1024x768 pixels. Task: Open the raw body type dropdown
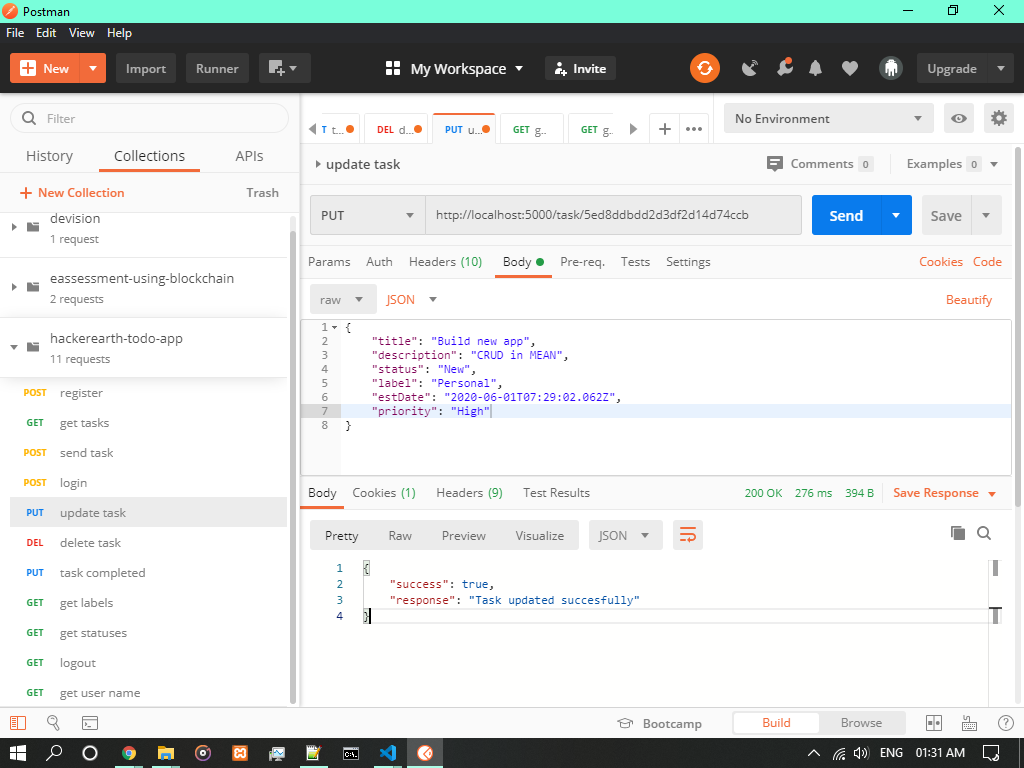pyautogui.click(x=343, y=300)
